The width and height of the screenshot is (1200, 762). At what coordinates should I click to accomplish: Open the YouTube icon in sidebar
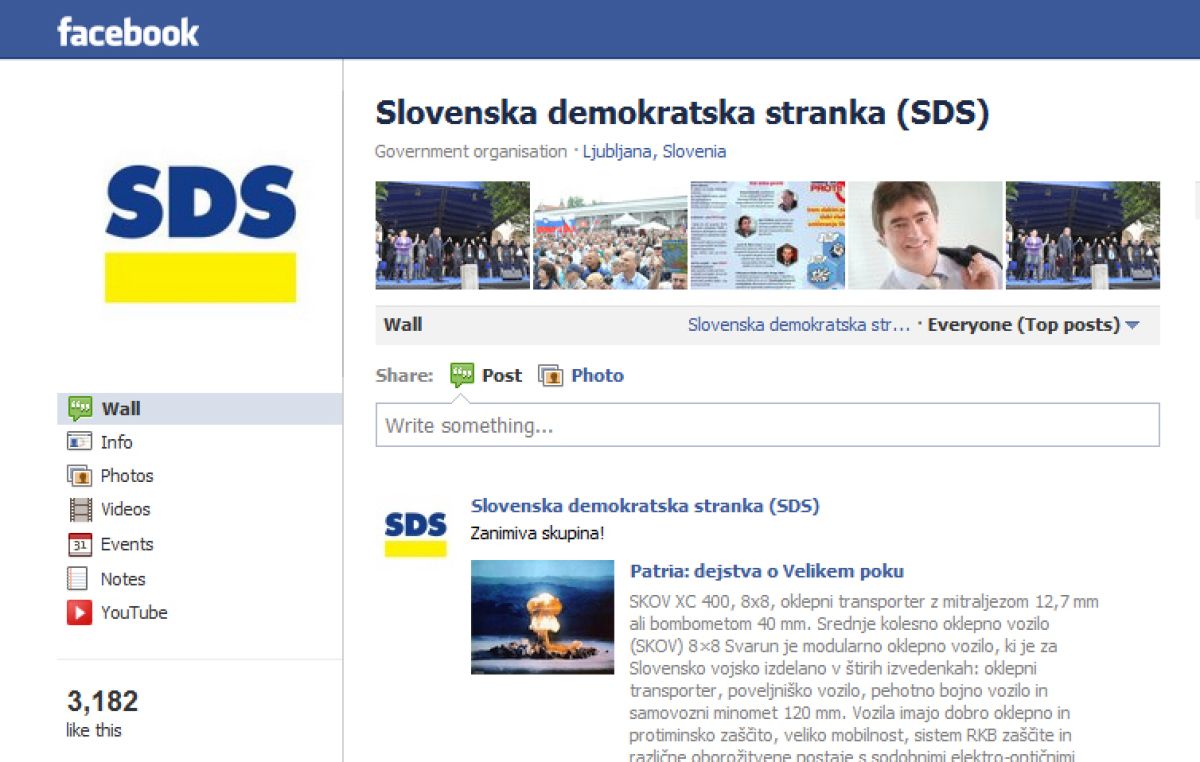click(x=80, y=612)
